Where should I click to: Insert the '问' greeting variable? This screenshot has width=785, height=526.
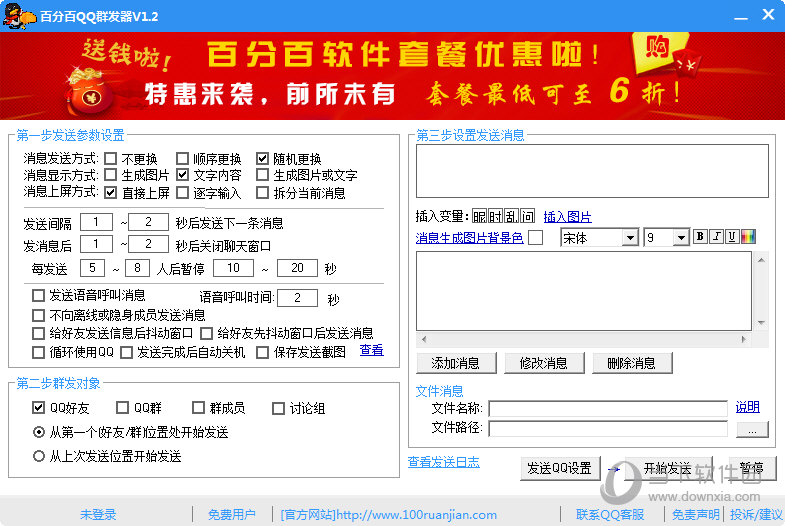[527, 216]
